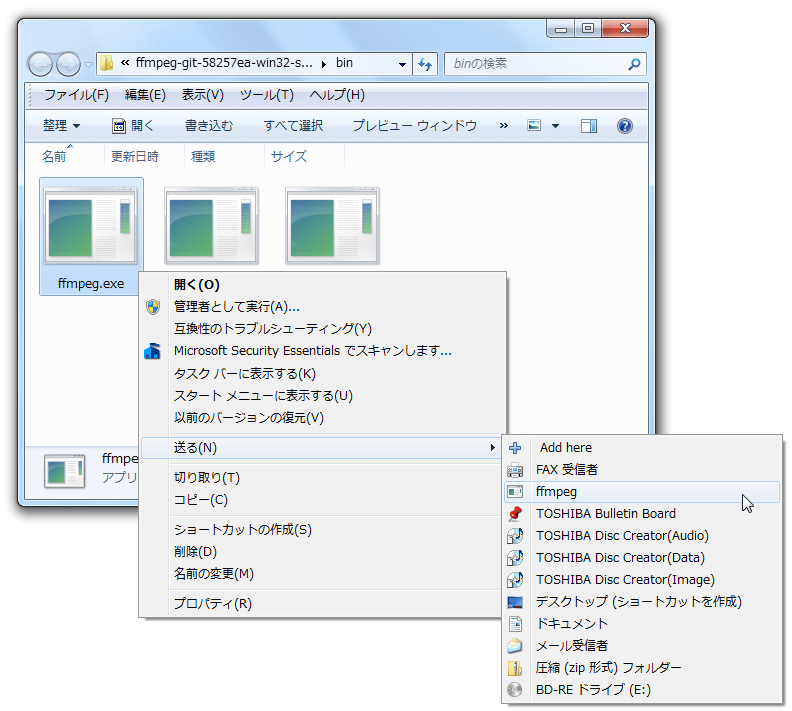Viewport: 792px width, 711px height.
Task: Expand the address bar history dropdown
Action: 402,64
